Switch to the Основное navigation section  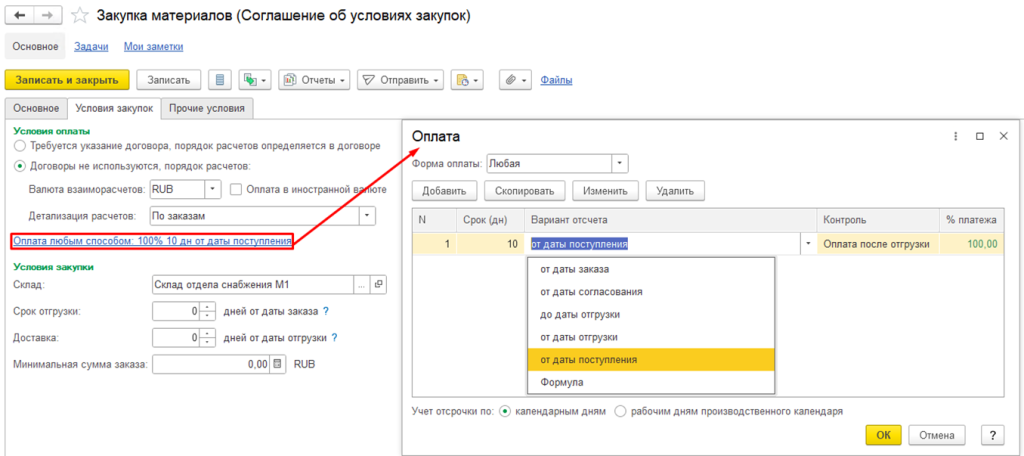coord(35,46)
